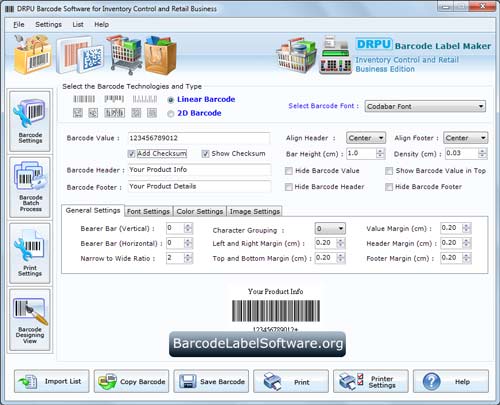
Task: Click the Copy Barcode icon button
Action: (x=131, y=381)
